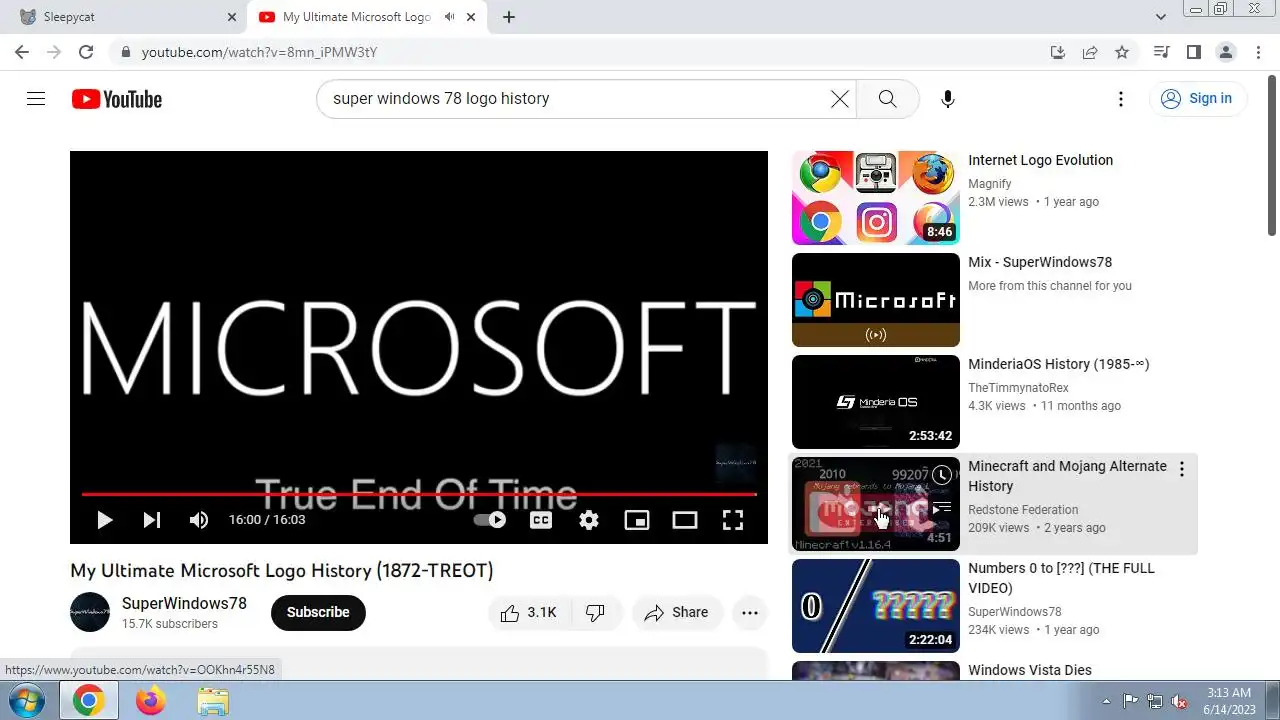Go to the YouTube home logo
The image size is (1280, 720).
117,99
